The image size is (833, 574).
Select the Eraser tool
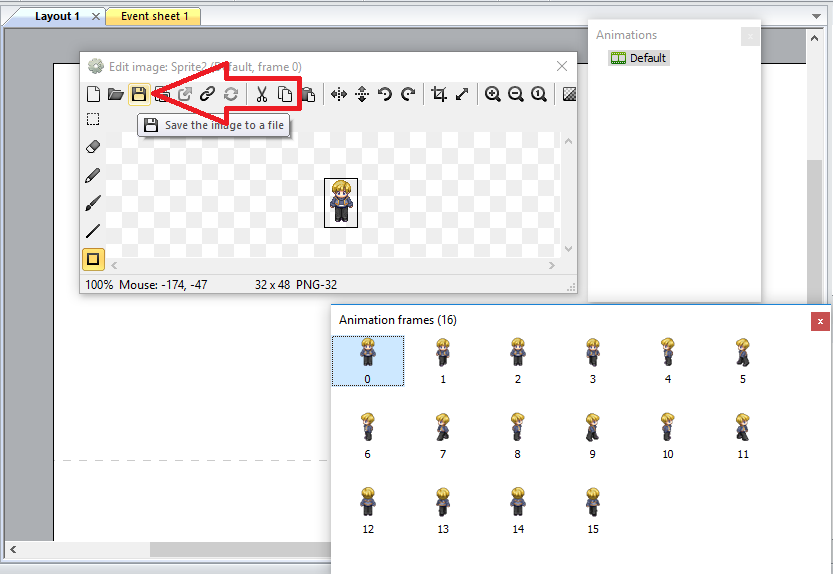tap(93, 147)
